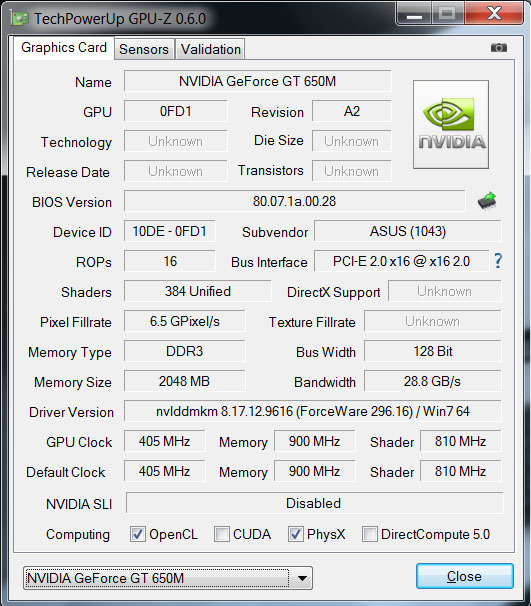Image resolution: width=531 pixels, height=606 pixels.
Task: Click the Subvendor field ASUS (1043)
Action: pyautogui.click(x=408, y=231)
